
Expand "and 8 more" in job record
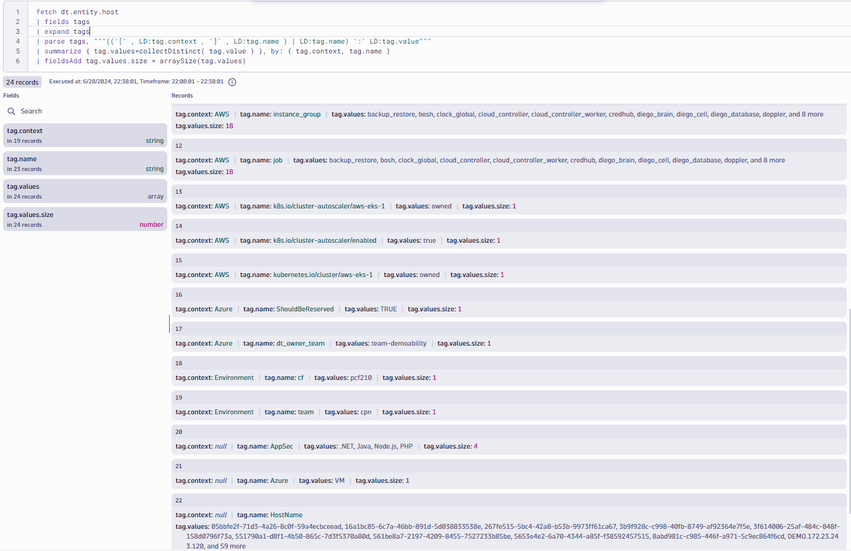click(767, 160)
